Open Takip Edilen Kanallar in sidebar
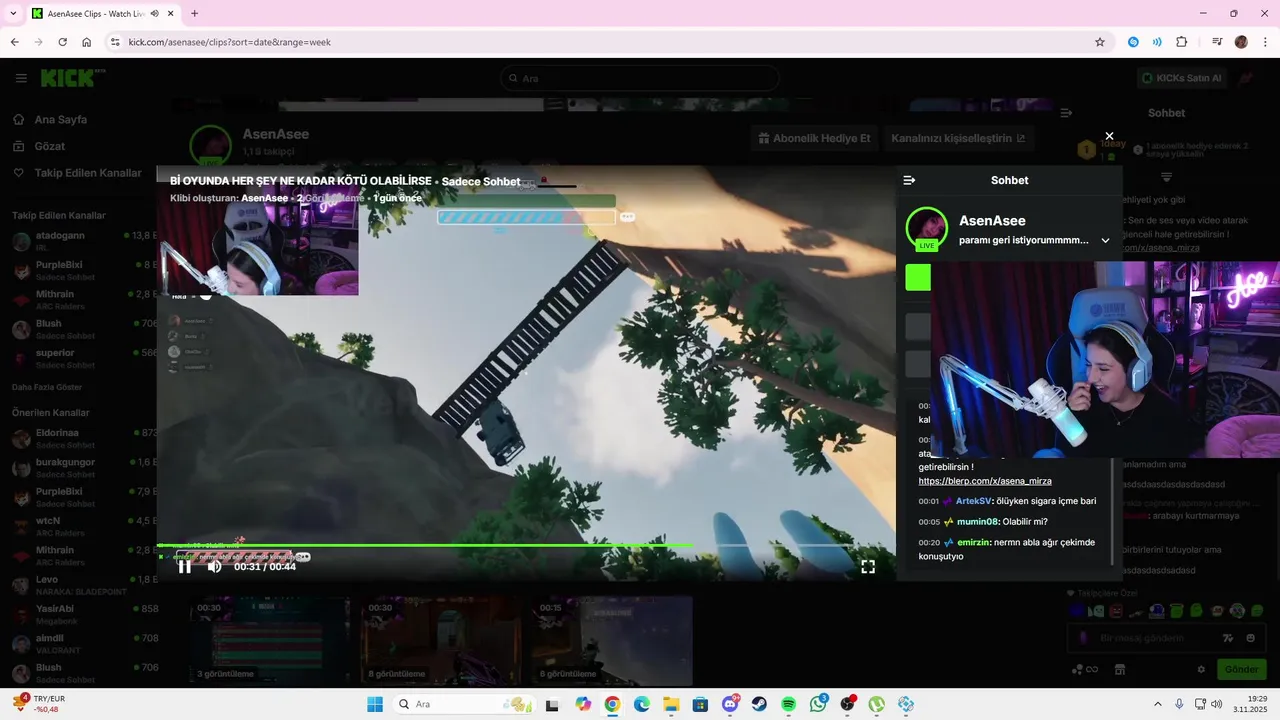Viewport: 1280px width, 720px height. click(88, 173)
